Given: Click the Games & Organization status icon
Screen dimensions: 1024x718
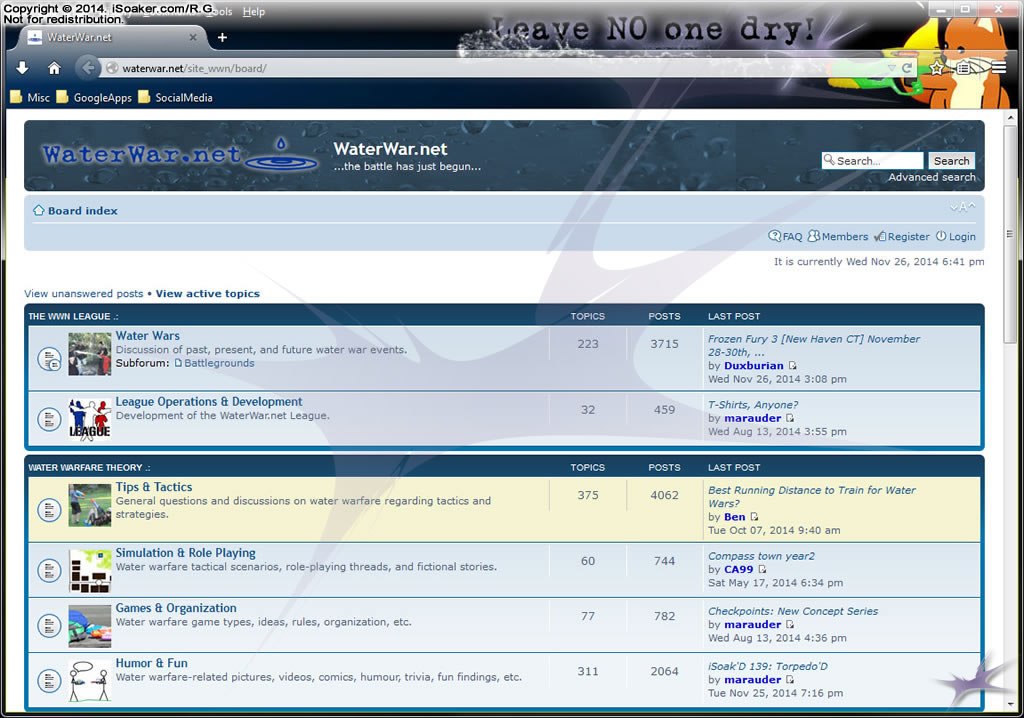Looking at the screenshot, I should (x=49, y=626).
